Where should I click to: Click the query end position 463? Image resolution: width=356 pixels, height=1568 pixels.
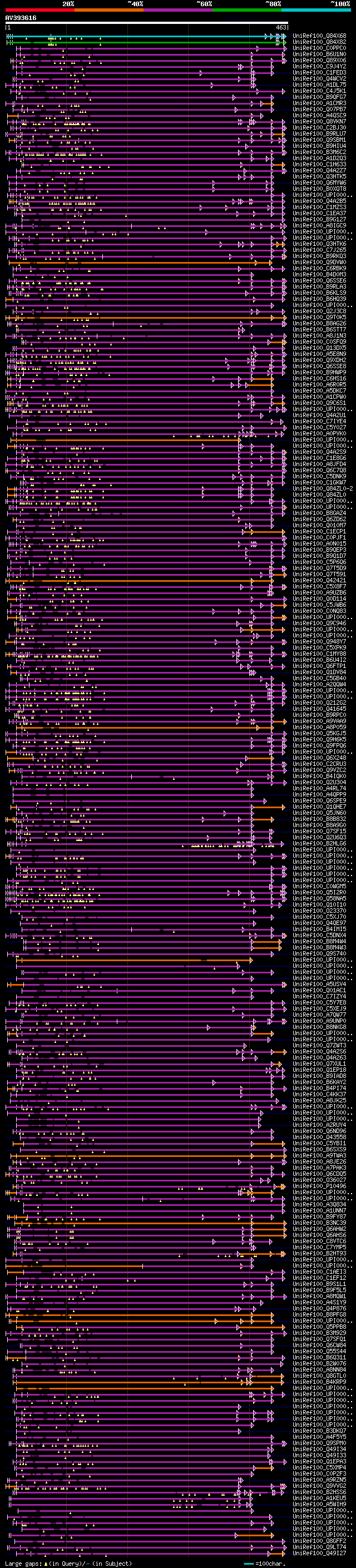point(281,27)
